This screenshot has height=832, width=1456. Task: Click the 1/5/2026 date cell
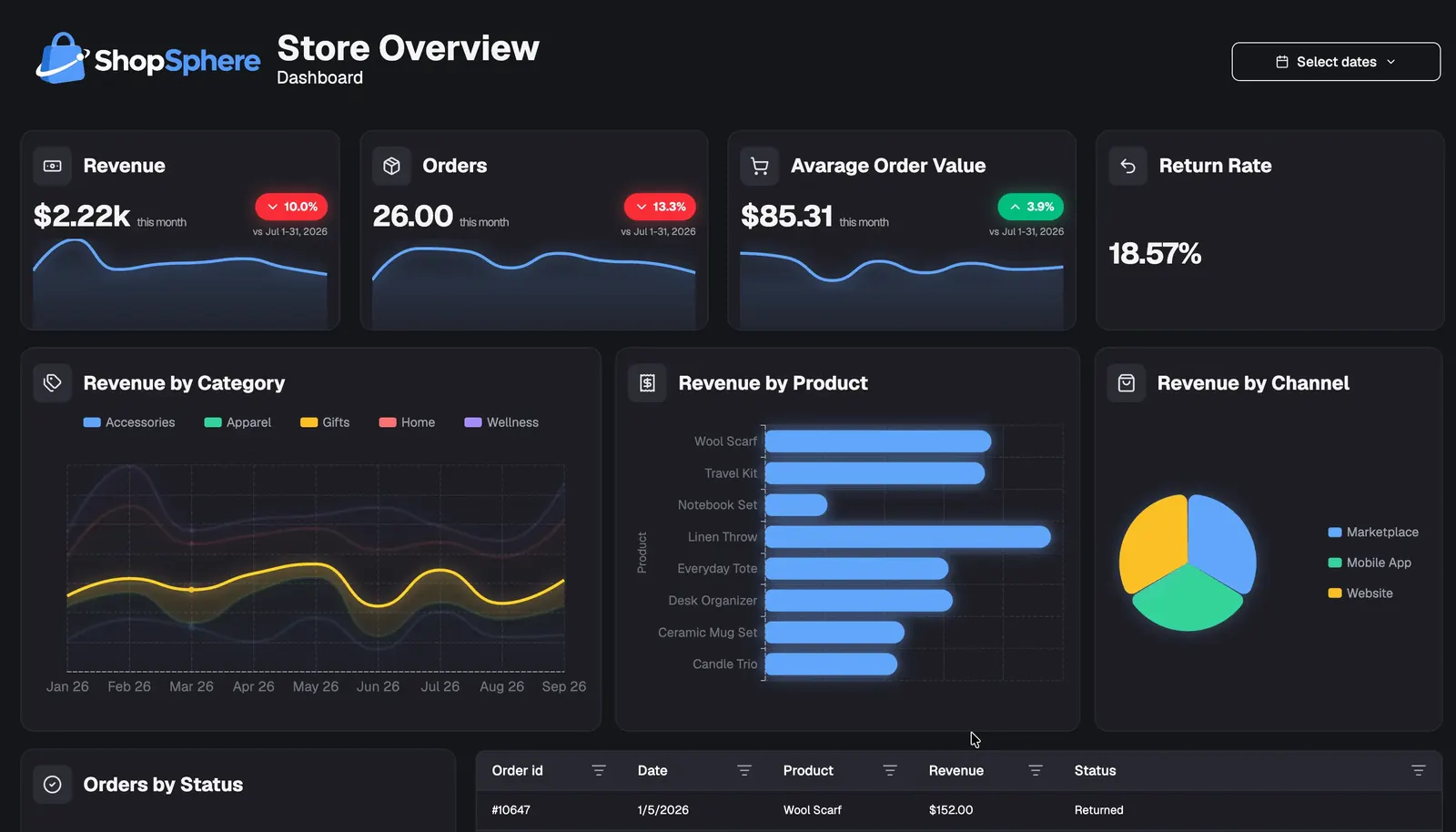point(662,810)
